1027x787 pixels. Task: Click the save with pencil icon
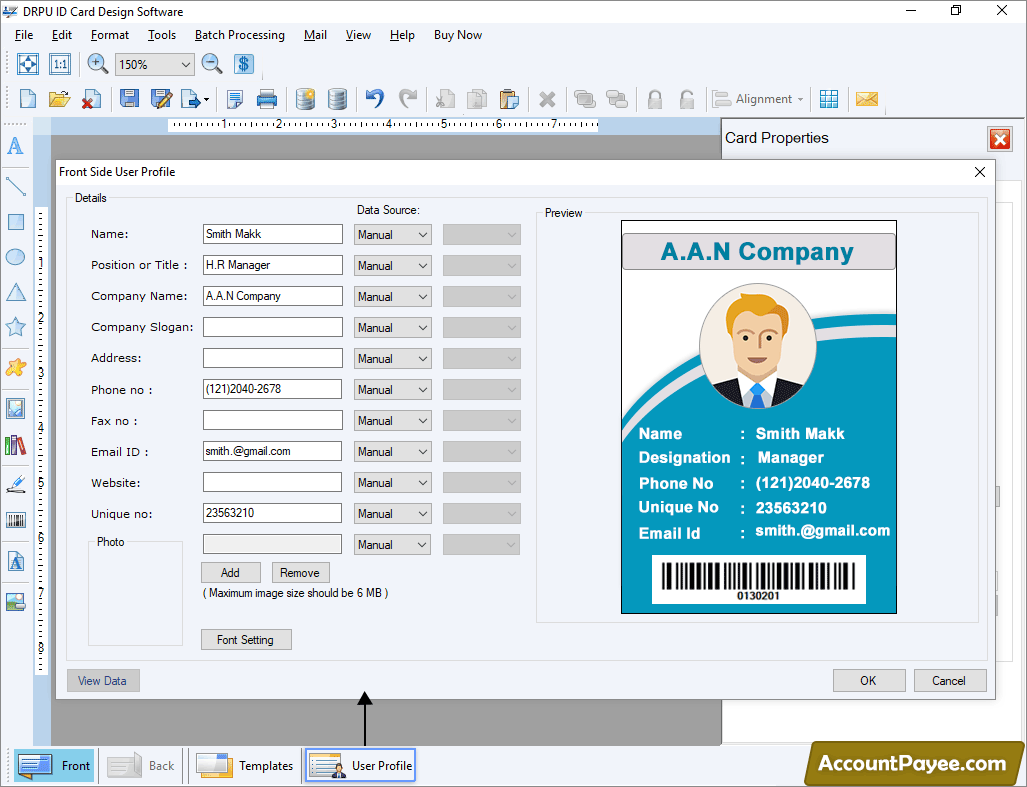(x=161, y=99)
